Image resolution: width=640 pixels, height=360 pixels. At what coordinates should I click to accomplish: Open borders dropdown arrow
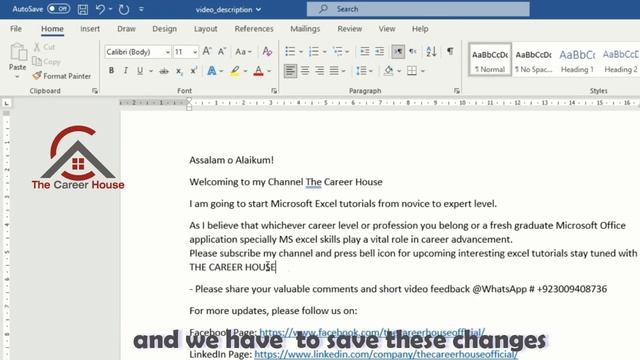point(423,71)
